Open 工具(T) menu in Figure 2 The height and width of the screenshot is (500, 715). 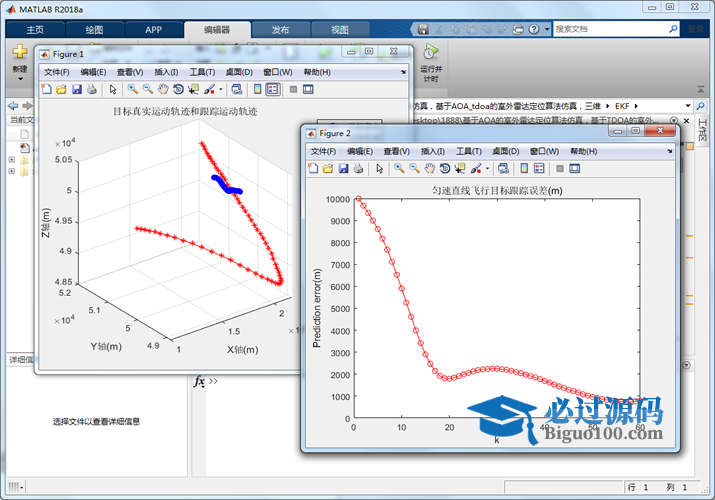pos(469,151)
